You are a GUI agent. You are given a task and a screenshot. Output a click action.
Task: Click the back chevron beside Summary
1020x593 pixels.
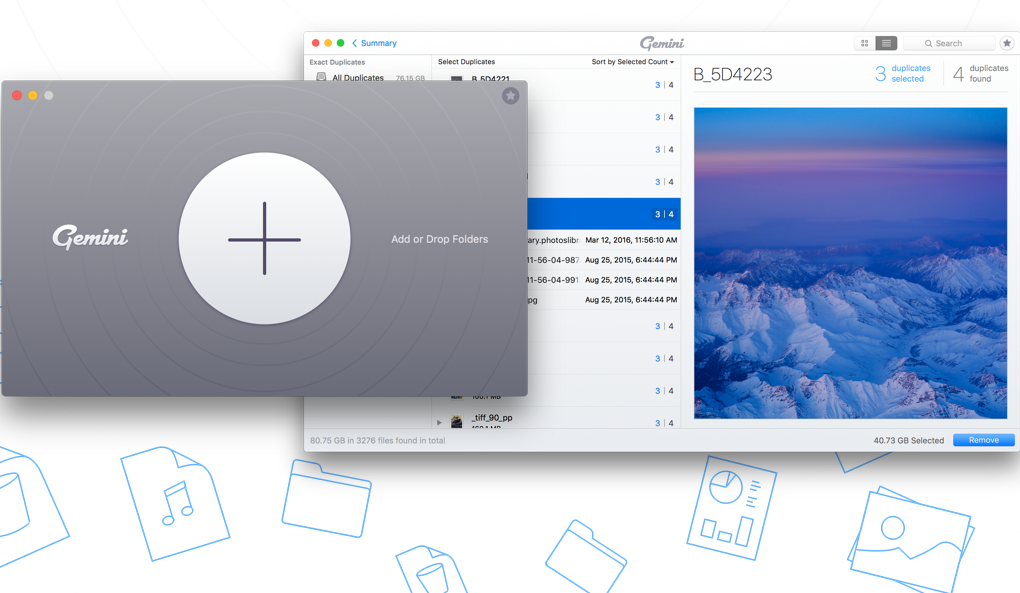355,43
